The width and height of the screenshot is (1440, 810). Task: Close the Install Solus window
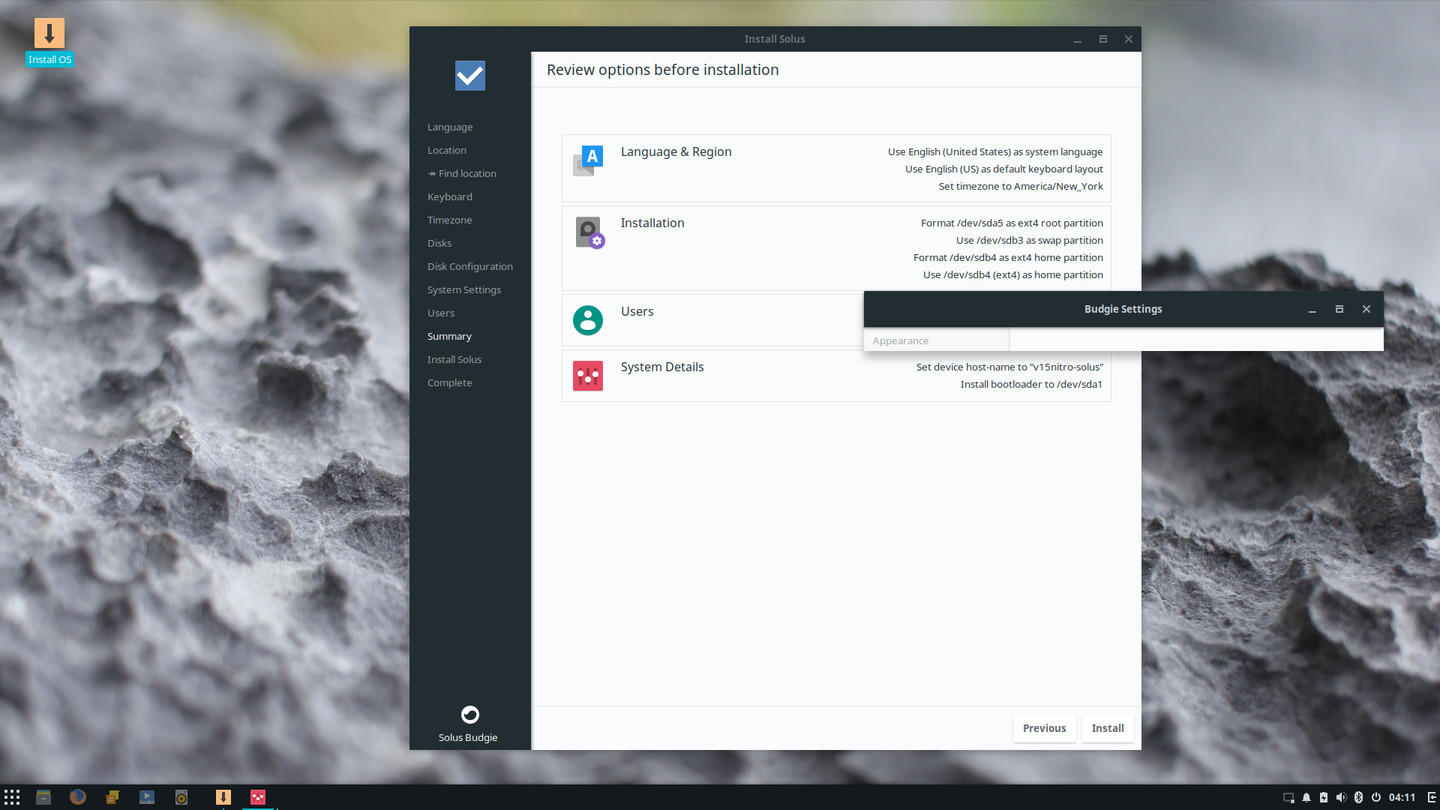click(x=1128, y=39)
